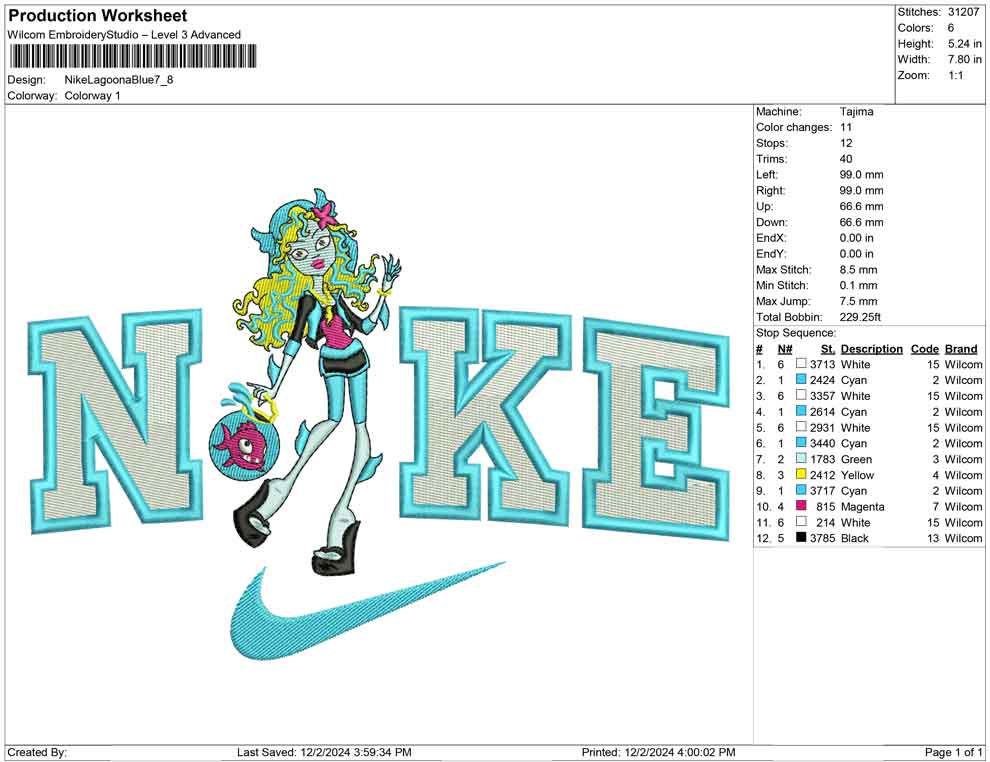Click the 'St.' column header
The image size is (990, 762).
pyautogui.click(x=828, y=348)
